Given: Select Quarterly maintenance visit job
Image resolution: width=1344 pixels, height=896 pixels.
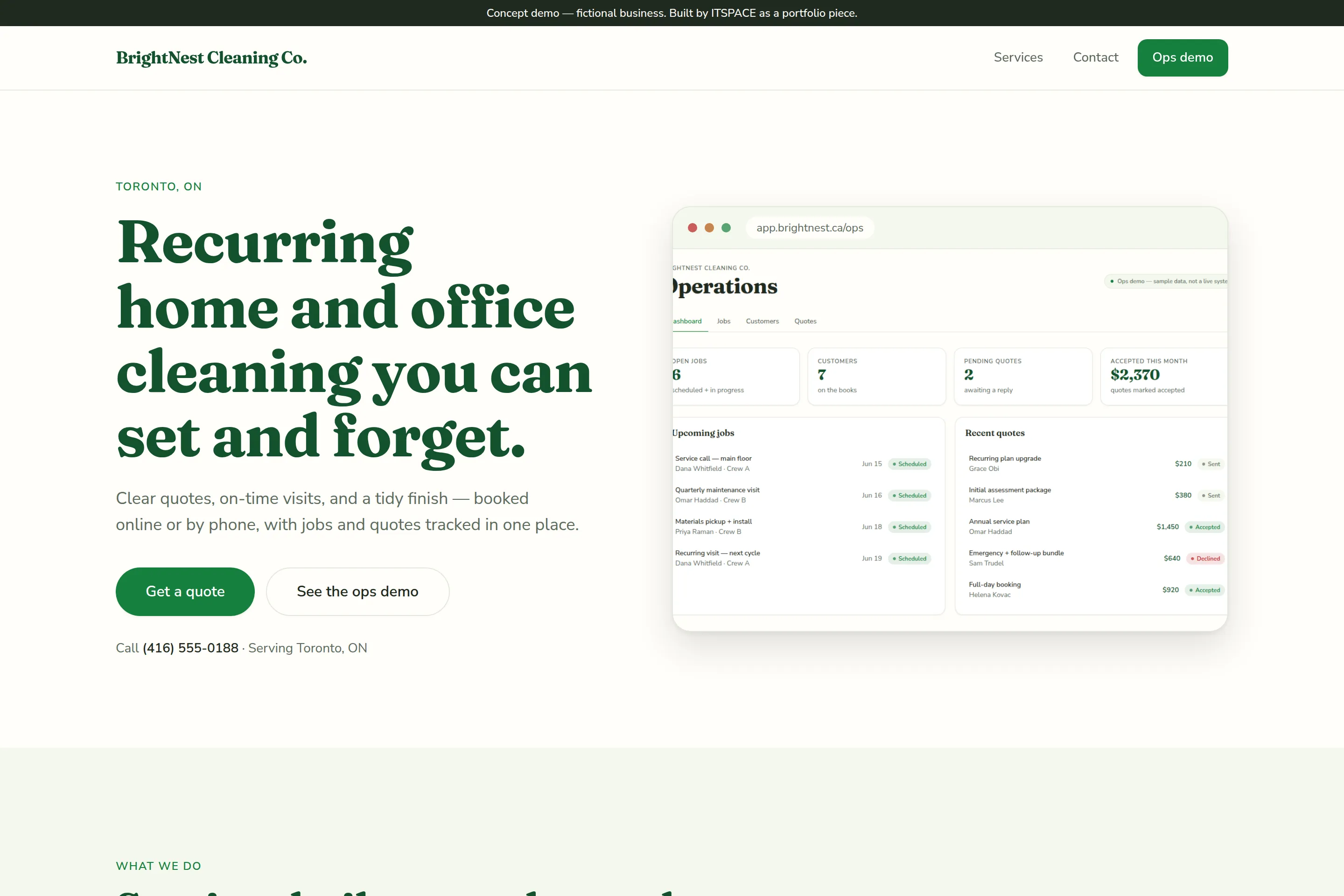Looking at the screenshot, I should 803,495.
